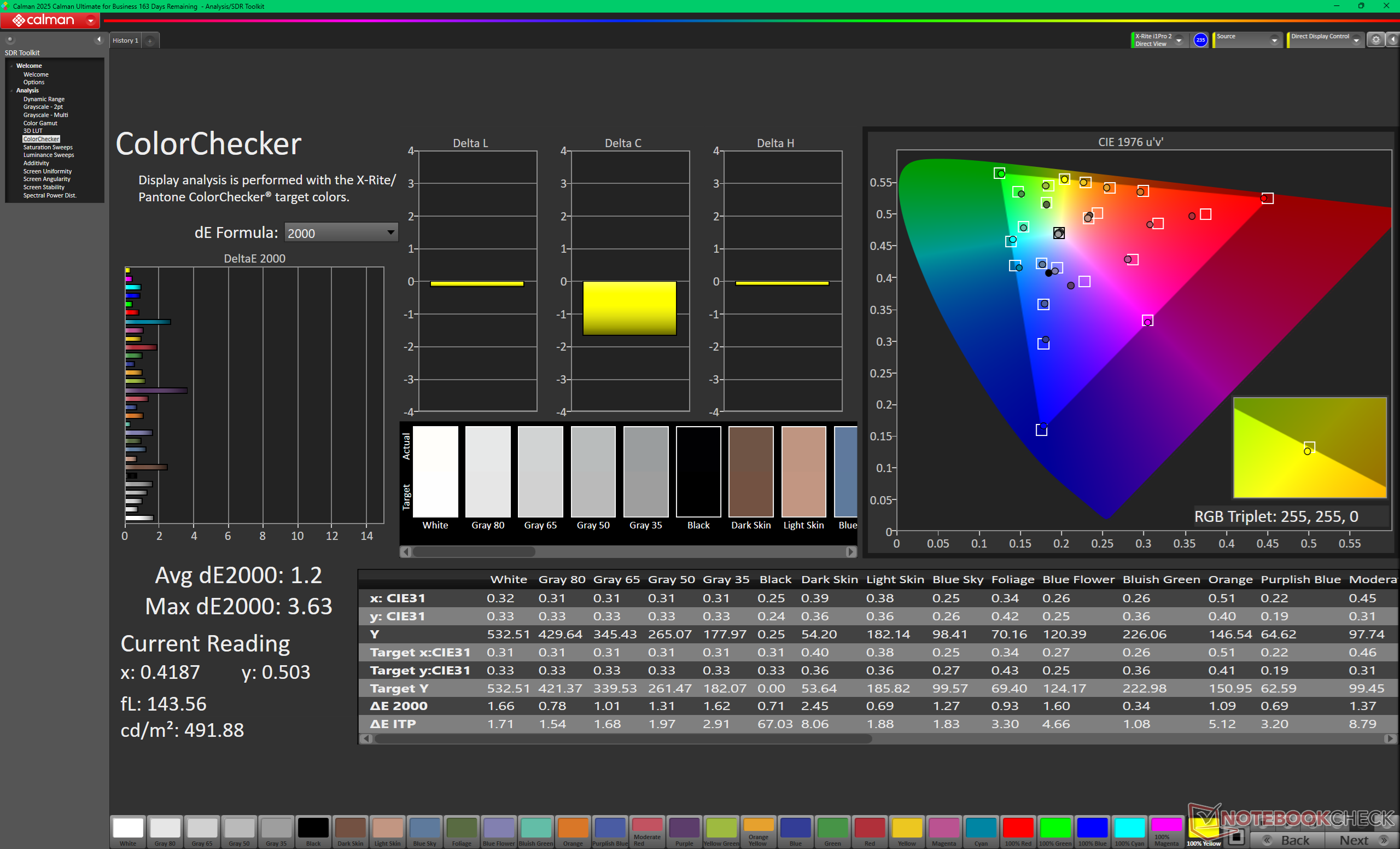Click the stop measurement button beside Back

click(1236, 837)
